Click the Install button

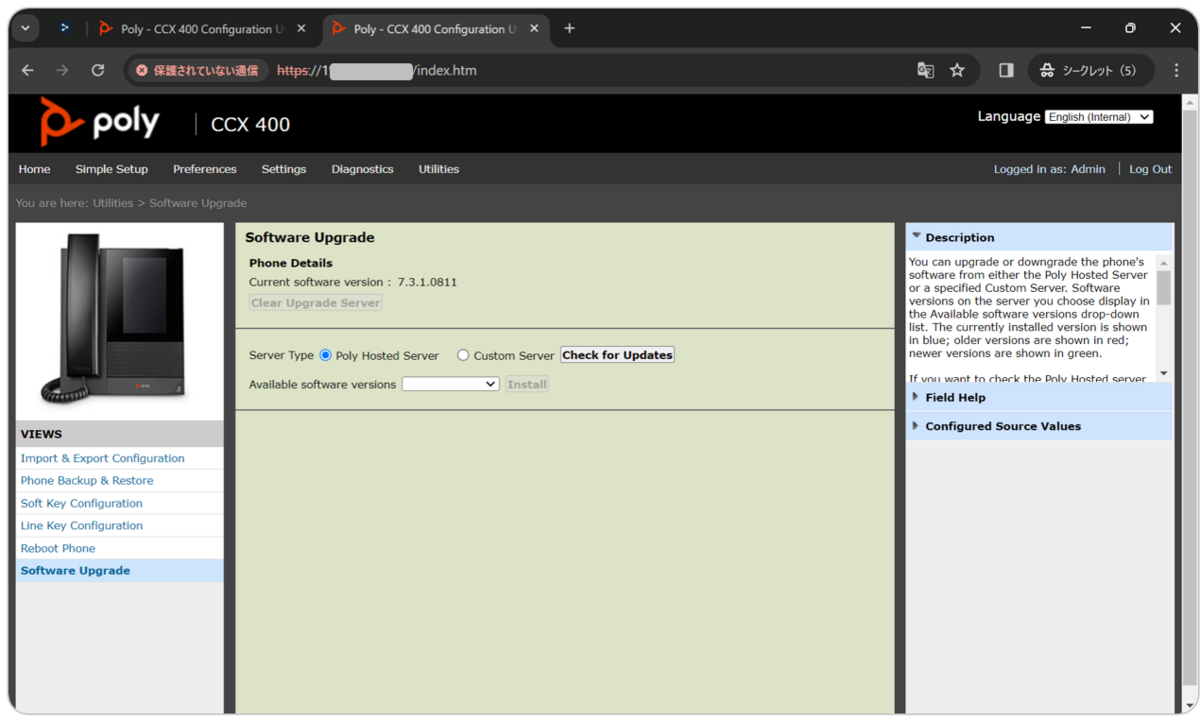tap(527, 384)
